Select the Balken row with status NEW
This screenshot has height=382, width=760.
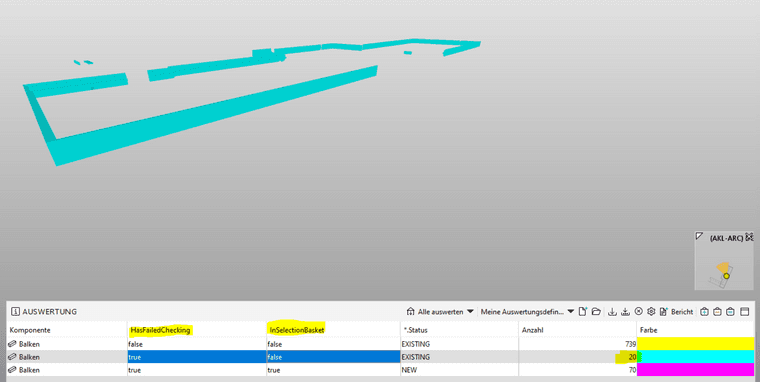coord(380,369)
